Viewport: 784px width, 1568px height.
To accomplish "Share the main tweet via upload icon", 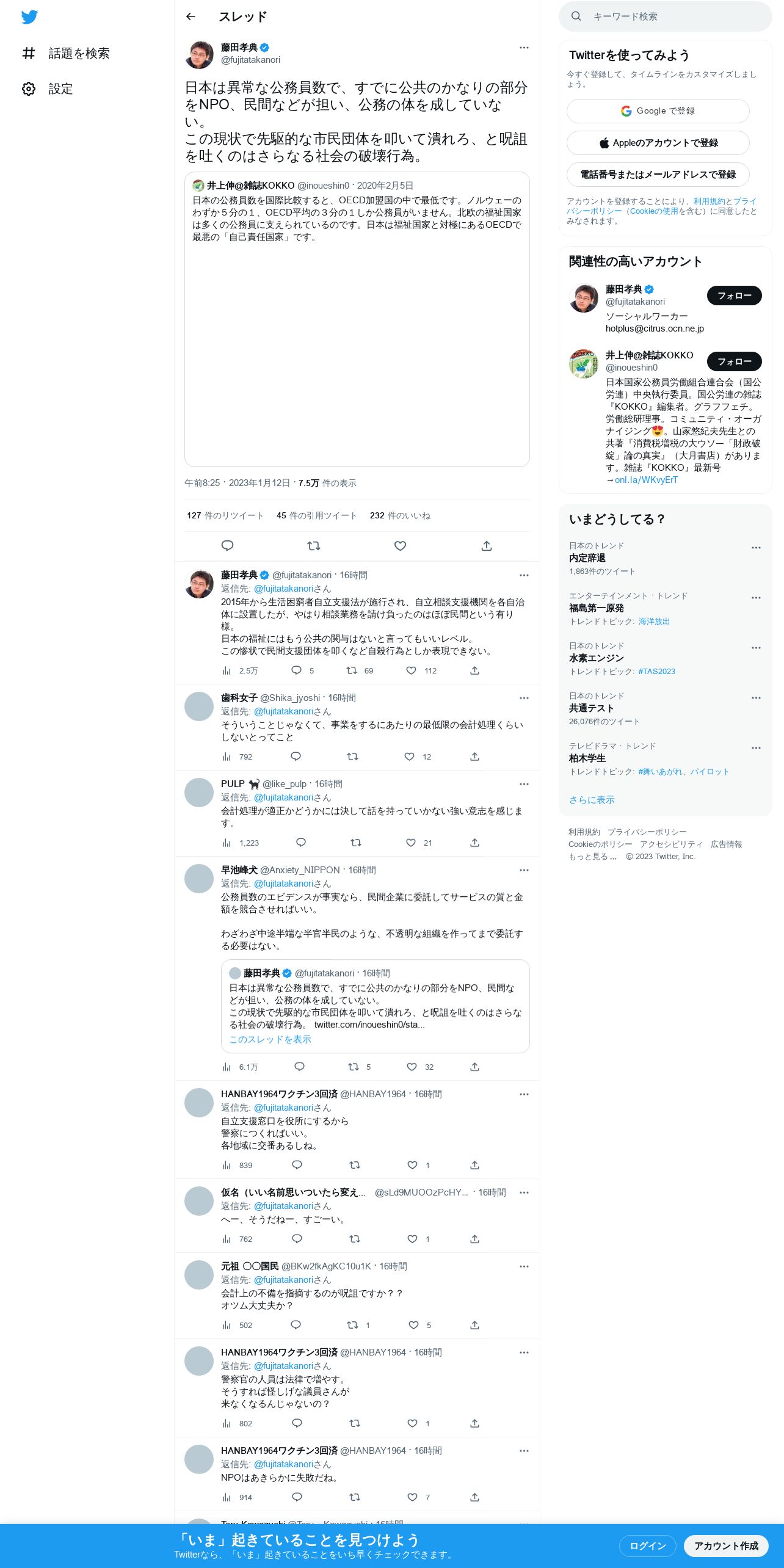I will (x=487, y=546).
